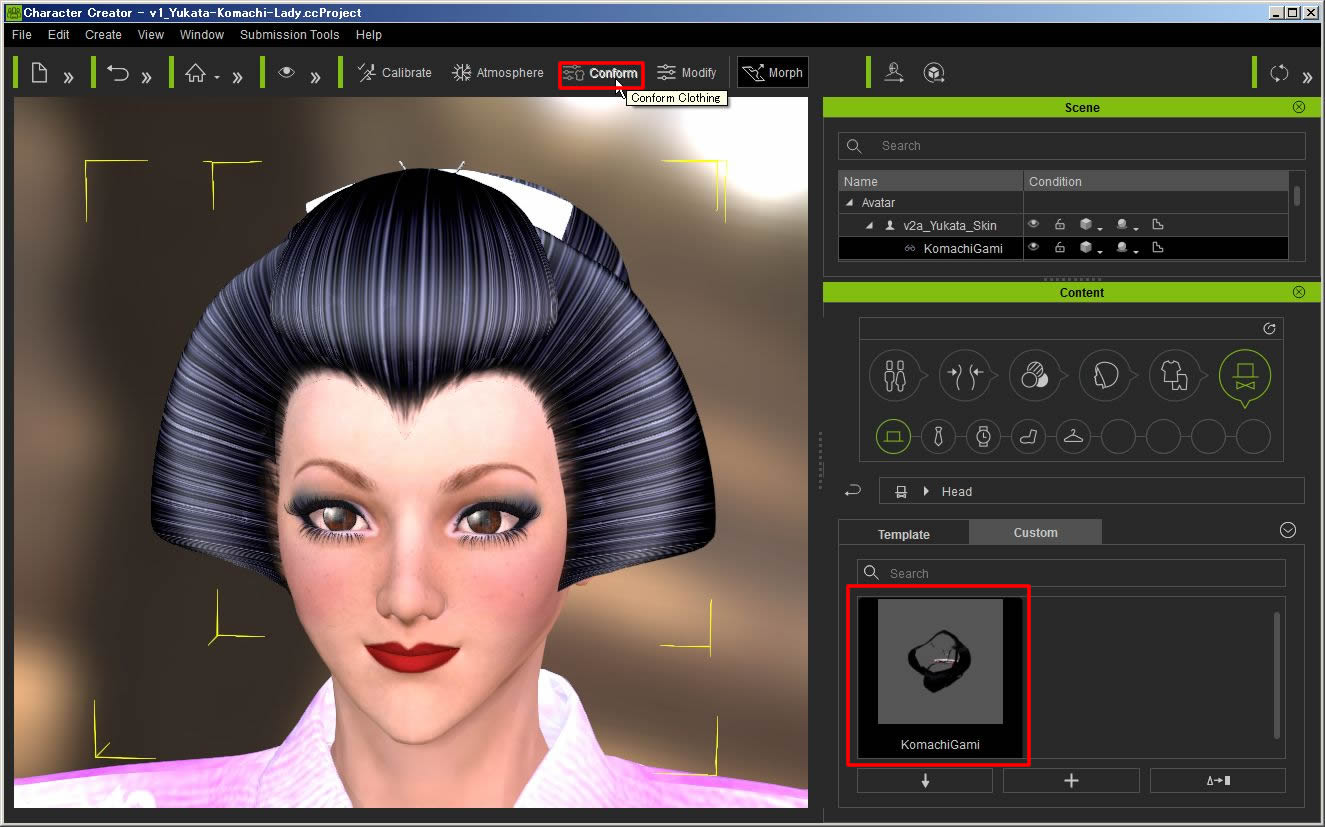Select the Calibrate tool
1325x827 pixels.
pos(394,73)
